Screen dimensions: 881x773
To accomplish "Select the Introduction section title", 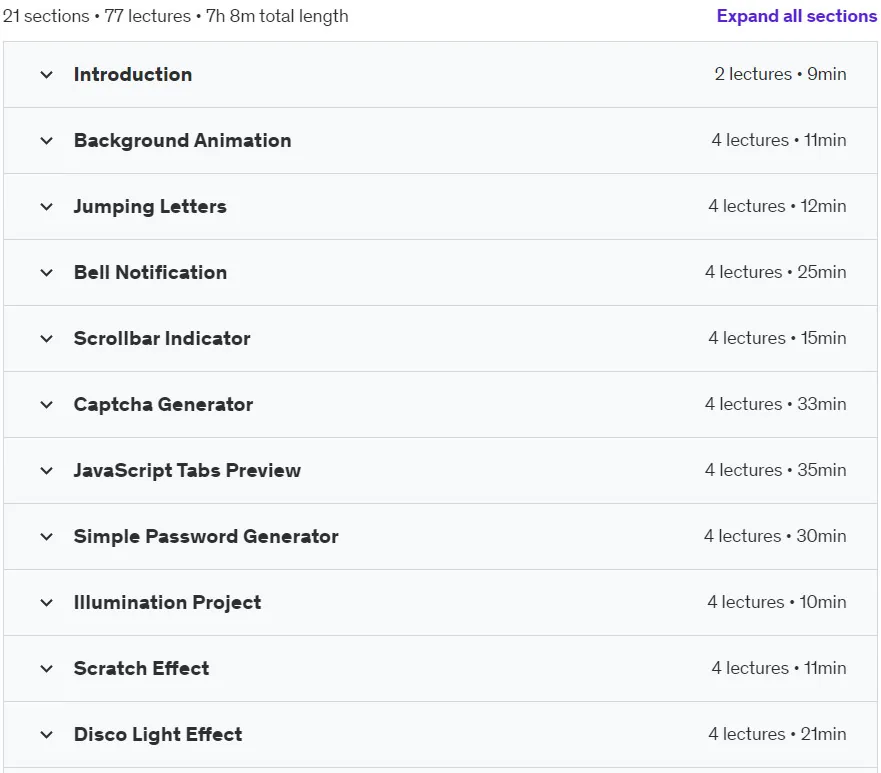I will [x=133, y=74].
